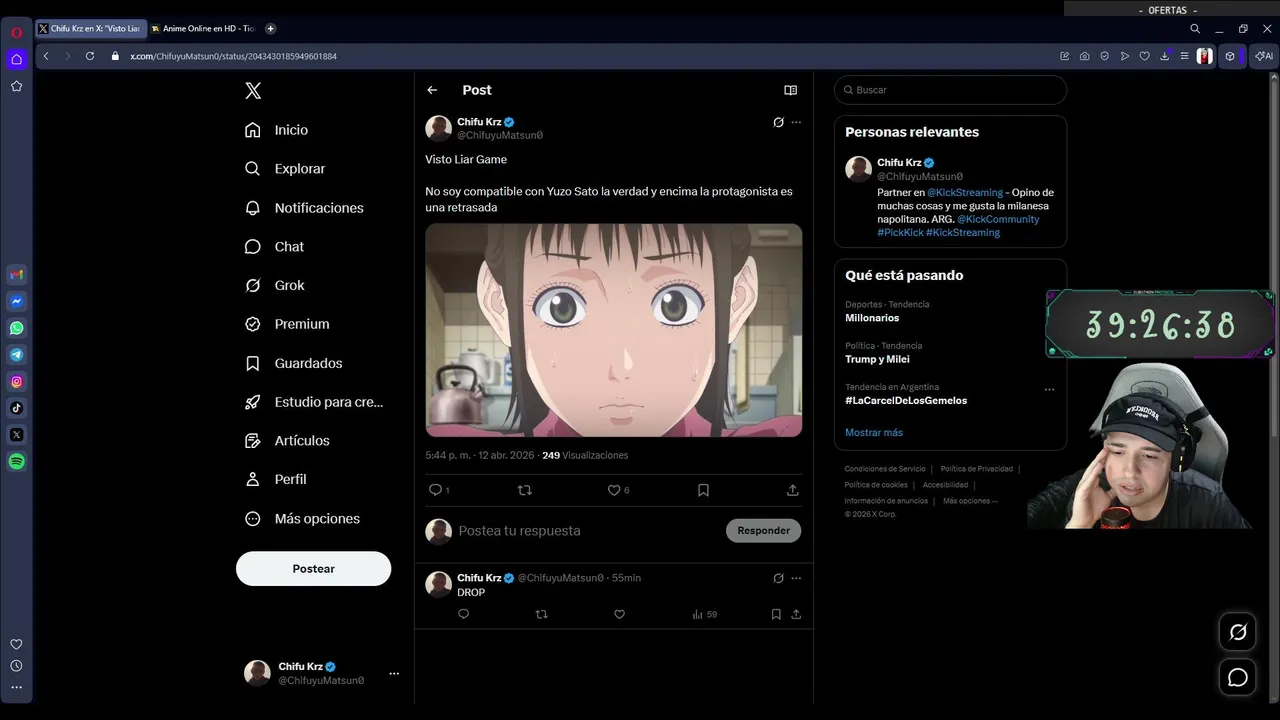Open options dots for #LaCarcelDeLosGemelos trend
1280x720 pixels.
click(x=1049, y=389)
